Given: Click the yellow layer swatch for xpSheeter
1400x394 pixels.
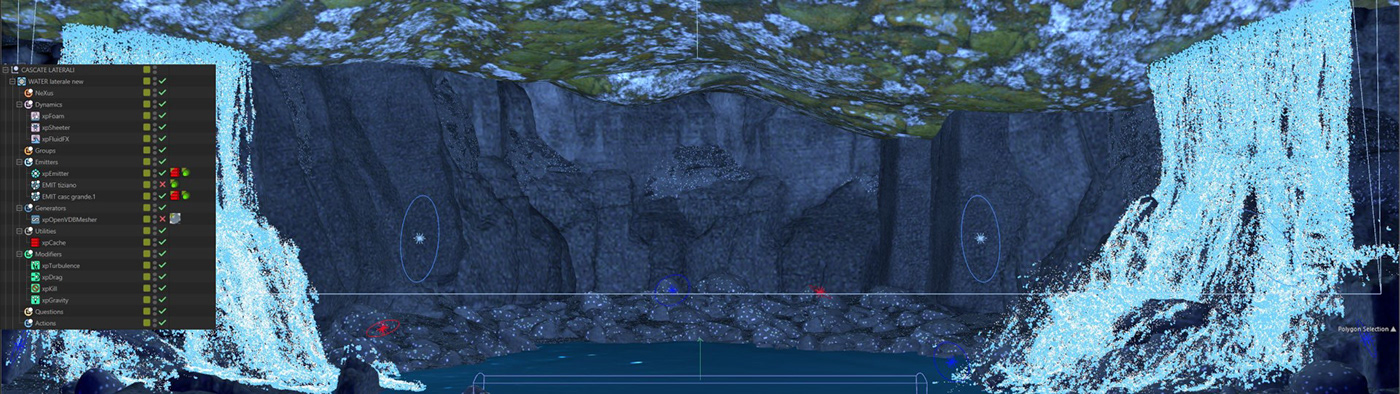Looking at the screenshot, I should coord(146,128).
